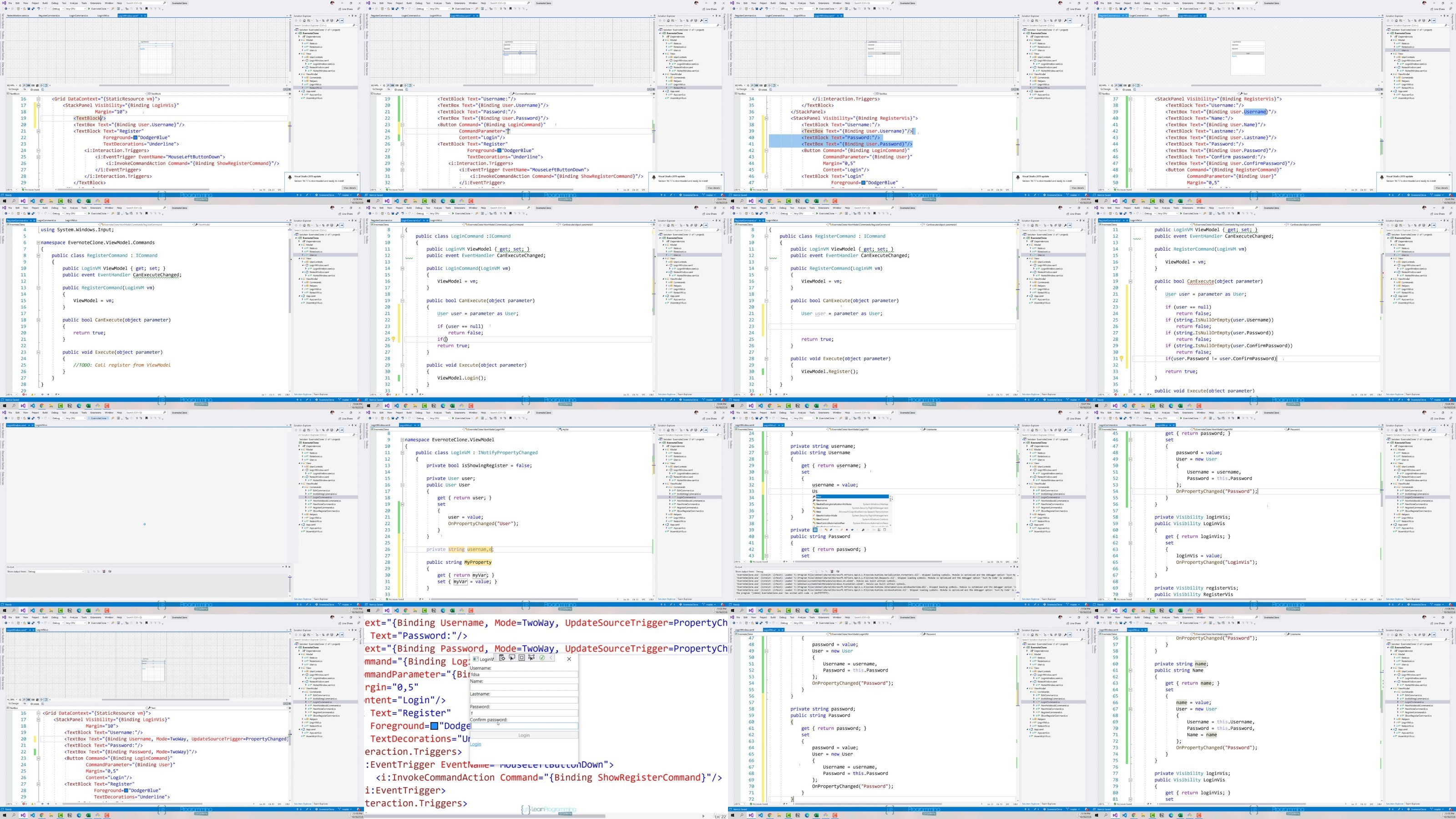
Task: Click lightbulb icon beside Password != ConfirmPassword line
Action: coord(1122,359)
